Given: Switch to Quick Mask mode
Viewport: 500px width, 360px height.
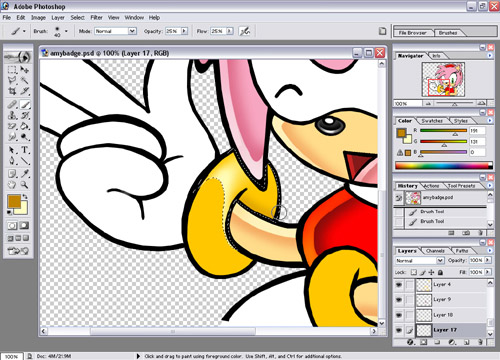Looking at the screenshot, I should [x=24, y=226].
